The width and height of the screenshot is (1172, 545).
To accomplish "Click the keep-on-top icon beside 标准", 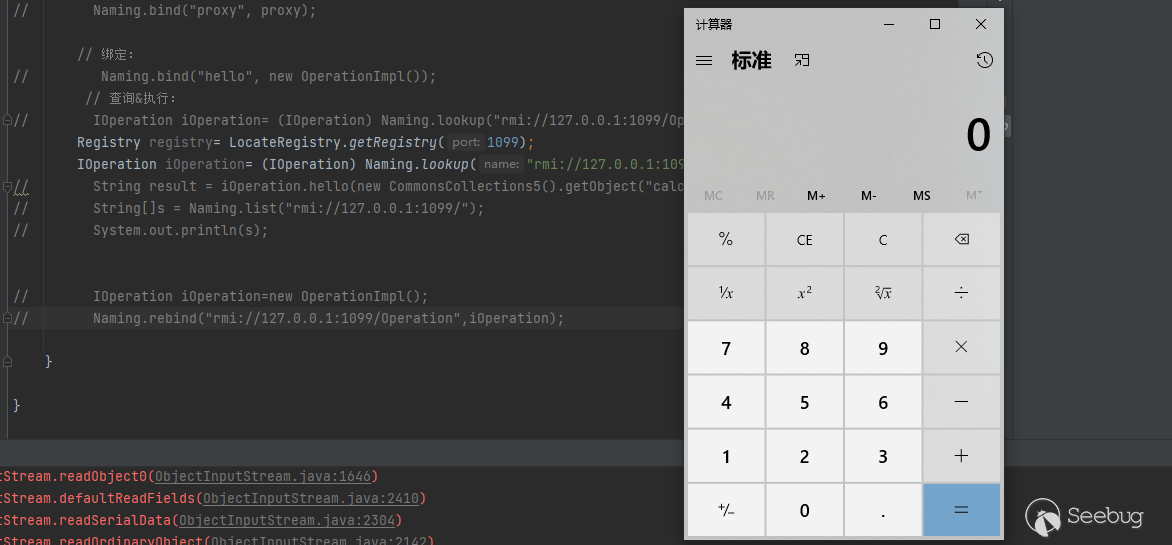I will (x=801, y=61).
